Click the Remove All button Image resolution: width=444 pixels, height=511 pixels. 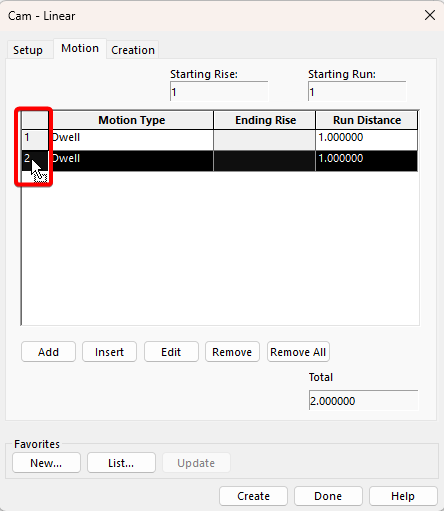pos(298,352)
